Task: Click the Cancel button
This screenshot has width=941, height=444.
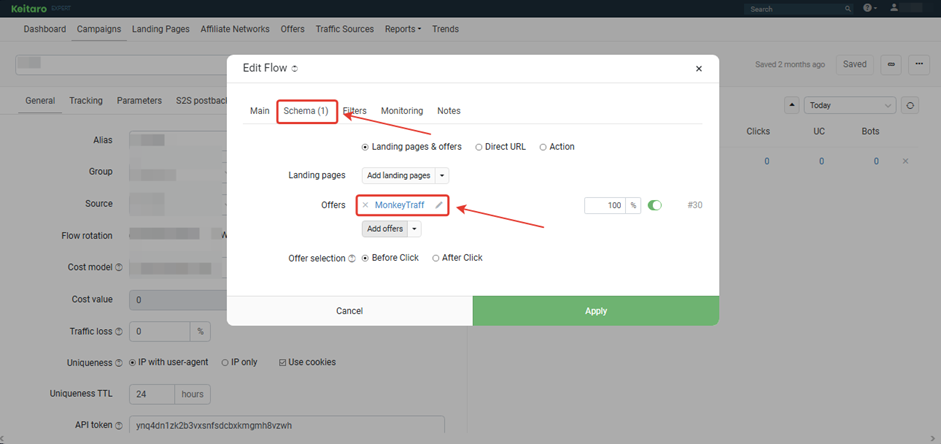Action: point(350,311)
